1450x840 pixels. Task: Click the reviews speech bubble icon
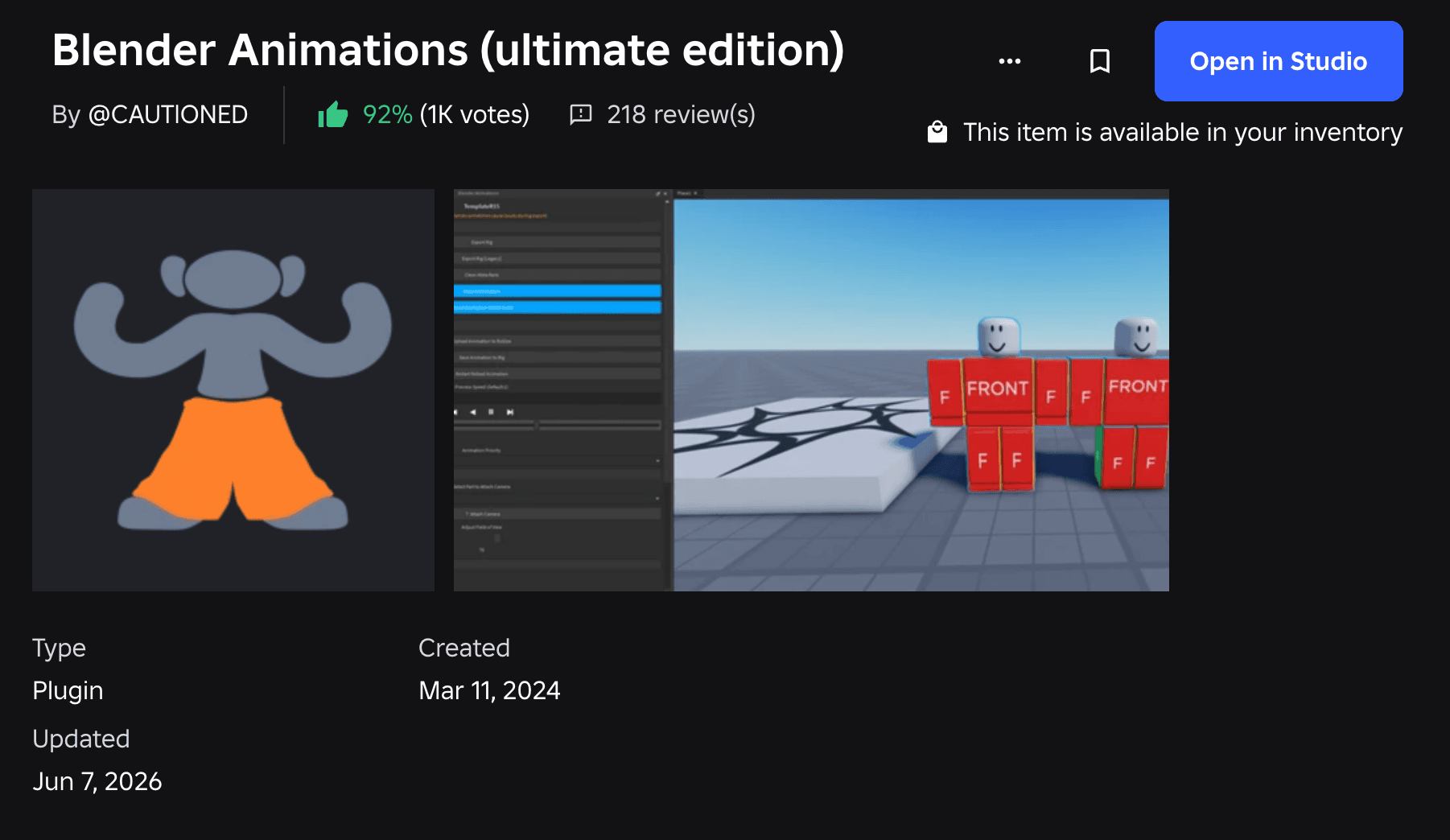click(581, 115)
